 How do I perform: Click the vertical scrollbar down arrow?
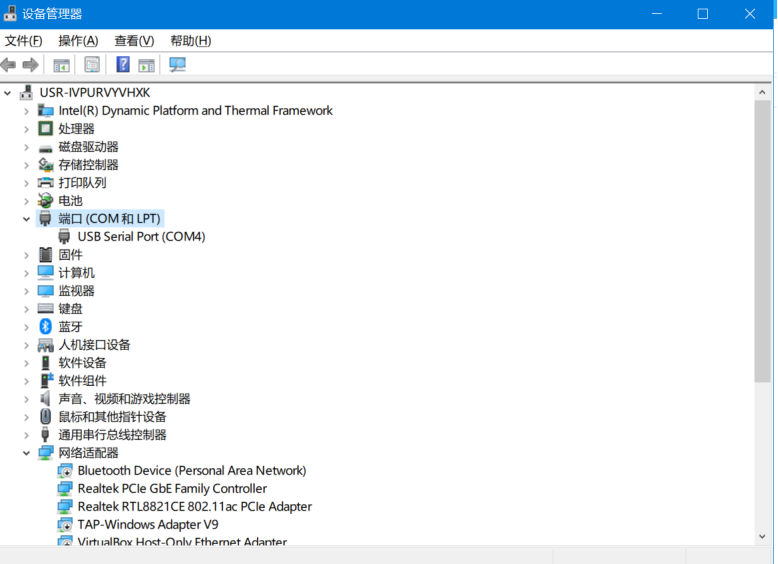(x=763, y=538)
